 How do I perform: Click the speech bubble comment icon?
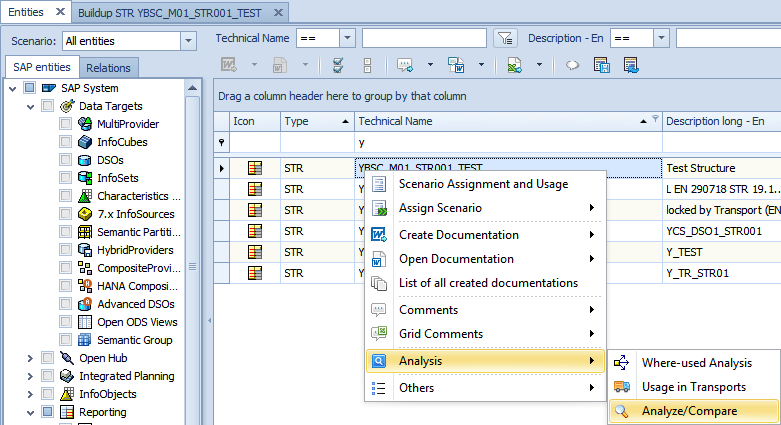pos(573,66)
